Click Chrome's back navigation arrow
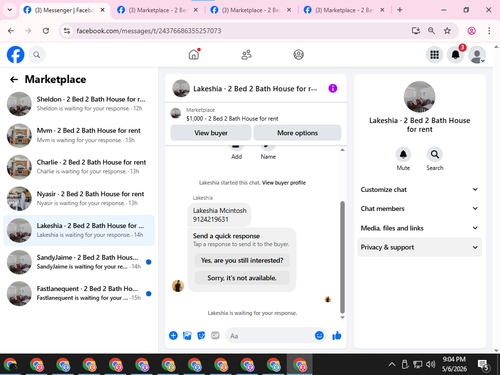Screen dimensions: 500x375 pos(11,31)
